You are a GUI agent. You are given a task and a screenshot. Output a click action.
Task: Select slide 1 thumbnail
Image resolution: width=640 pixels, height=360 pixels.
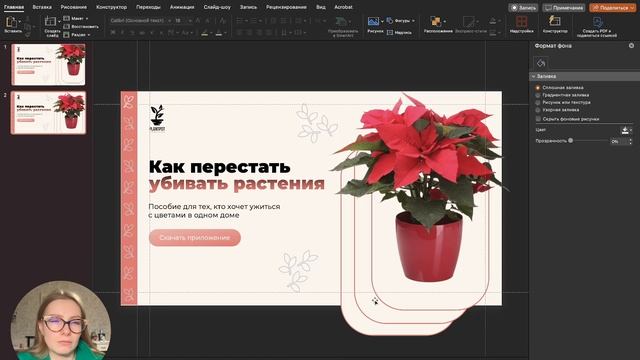tap(49, 64)
